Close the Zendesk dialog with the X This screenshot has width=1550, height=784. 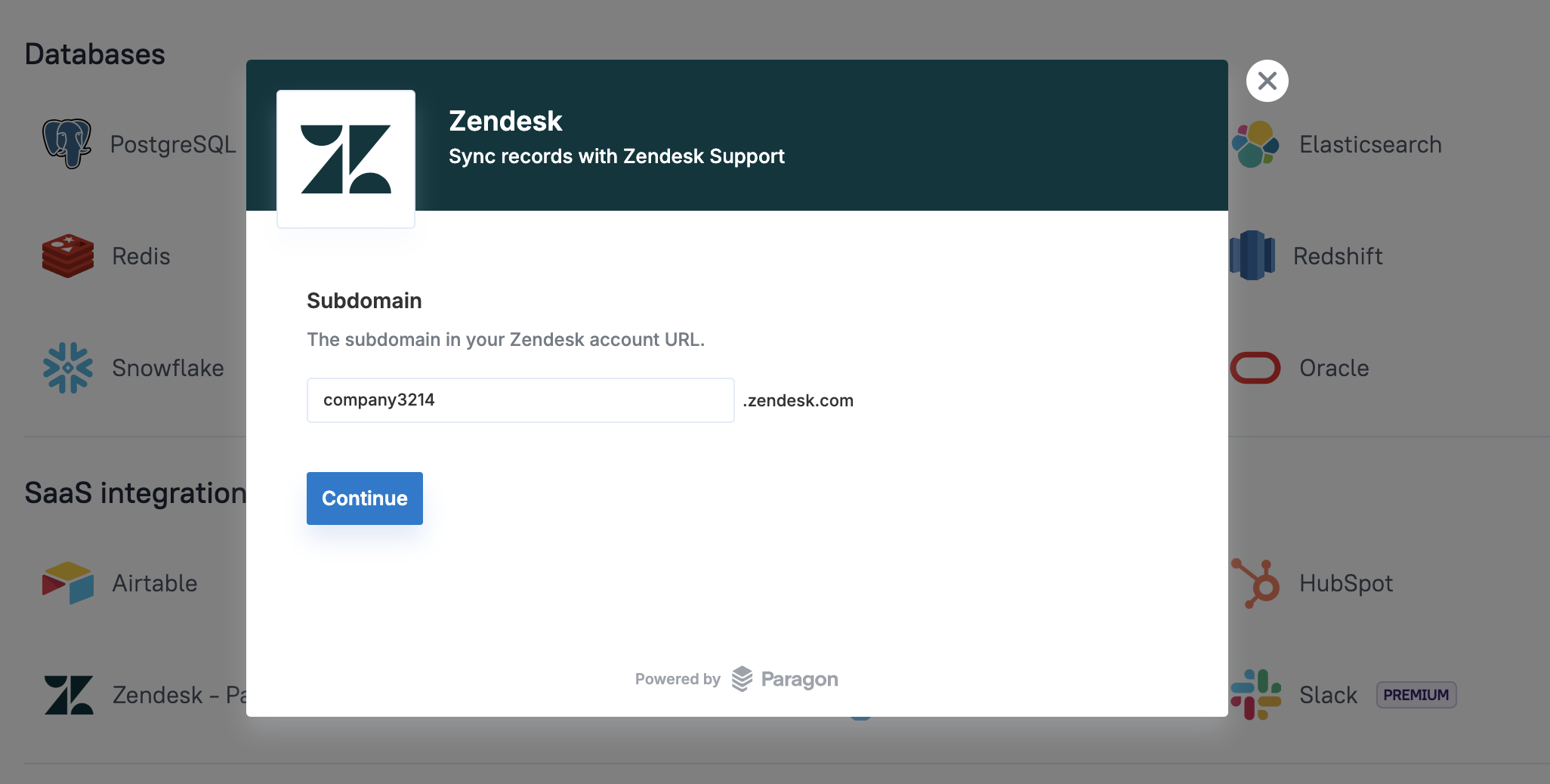click(1267, 81)
